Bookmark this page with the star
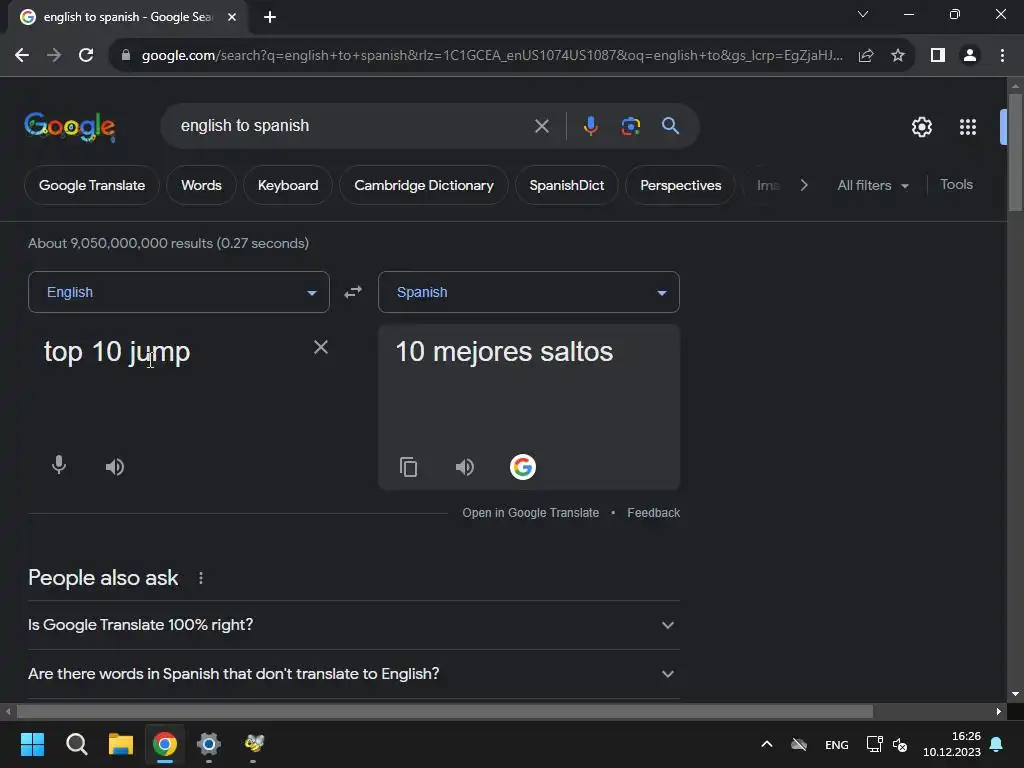The image size is (1024, 768). pyautogui.click(x=898, y=56)
